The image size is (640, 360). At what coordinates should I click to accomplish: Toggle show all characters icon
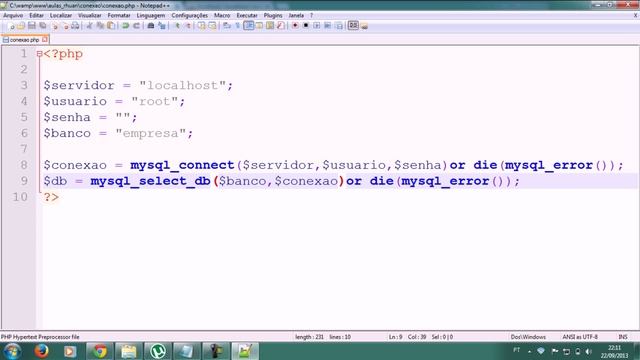(x=238, y=26)
